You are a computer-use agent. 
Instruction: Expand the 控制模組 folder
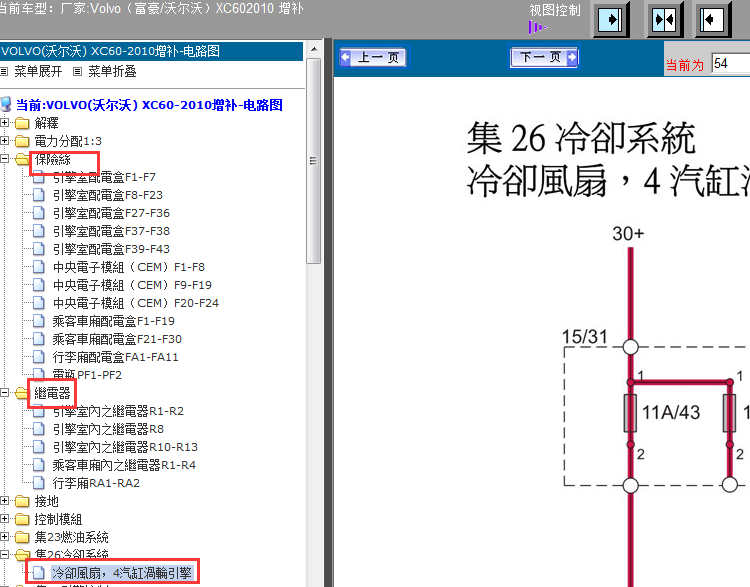point(4,519)
